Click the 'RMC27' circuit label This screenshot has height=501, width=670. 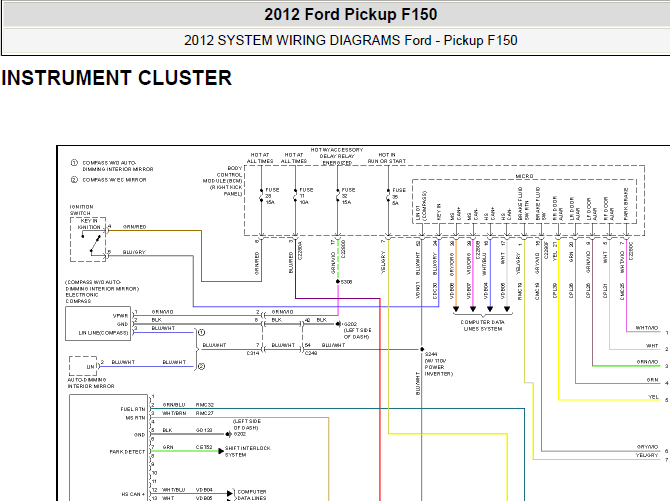205,413
